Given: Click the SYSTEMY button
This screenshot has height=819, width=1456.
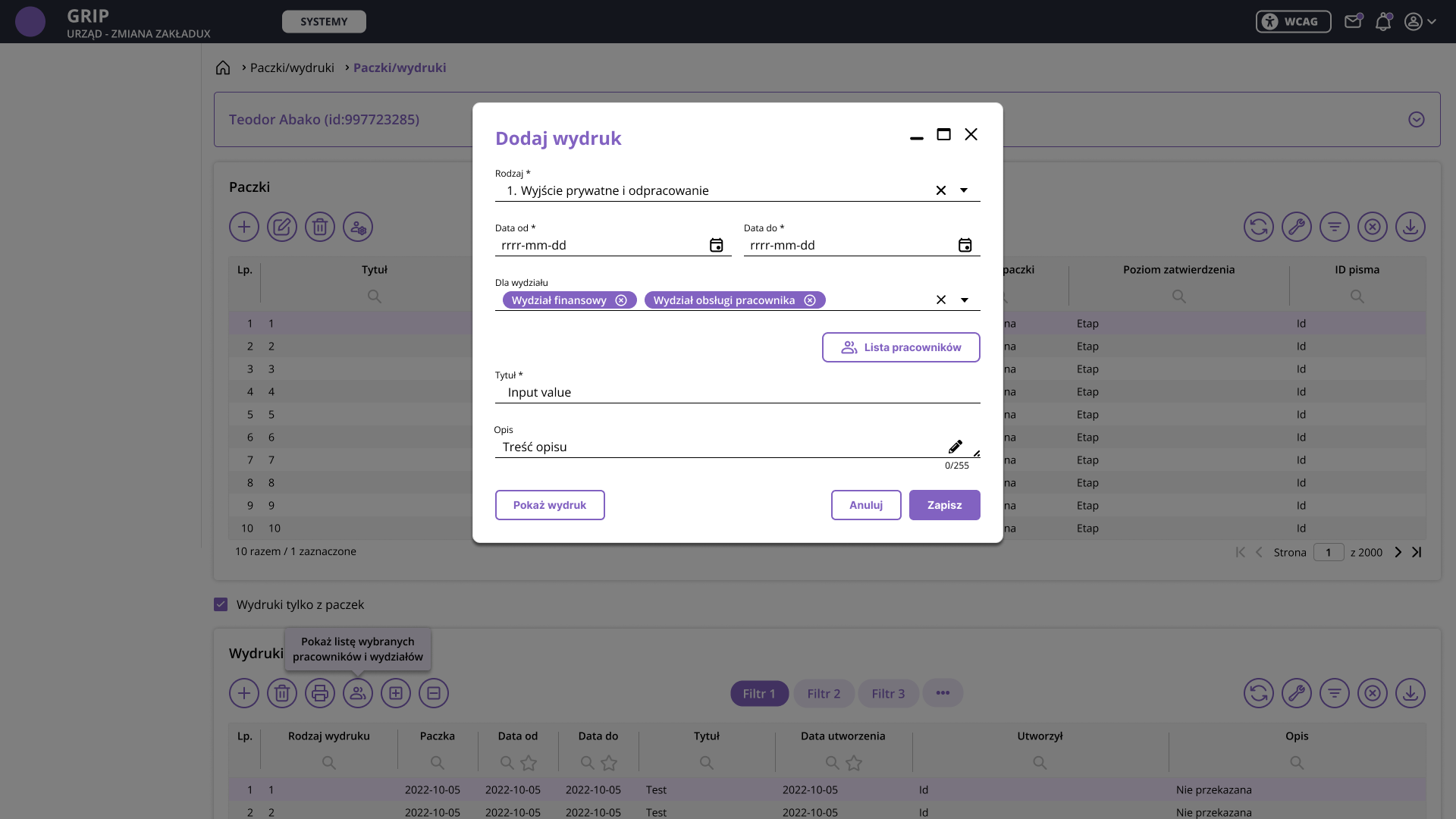Looking at the screenshot, I should [x=324, y=21].
